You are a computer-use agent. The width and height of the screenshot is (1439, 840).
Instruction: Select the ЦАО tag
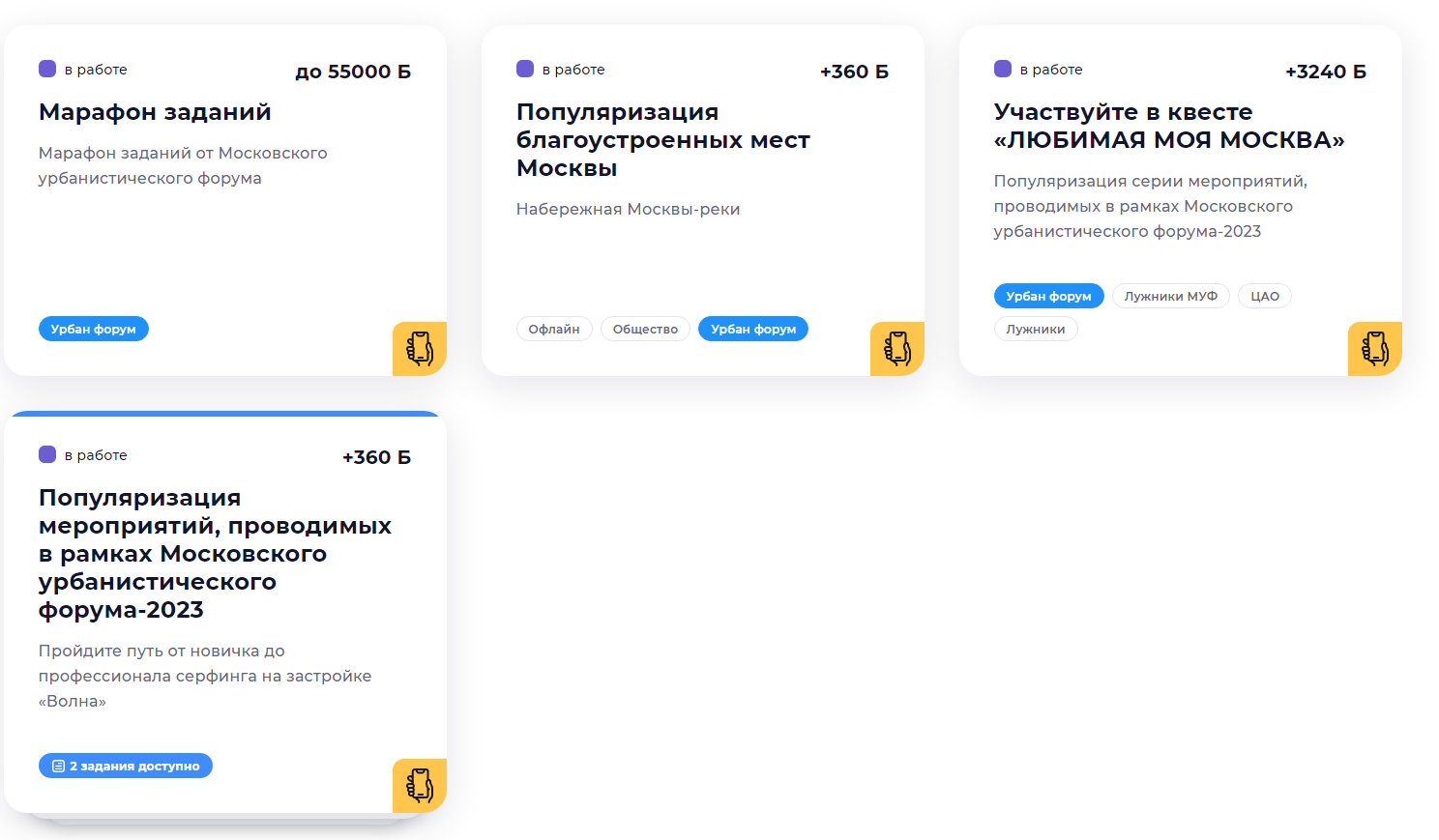tap(1265, 296)
